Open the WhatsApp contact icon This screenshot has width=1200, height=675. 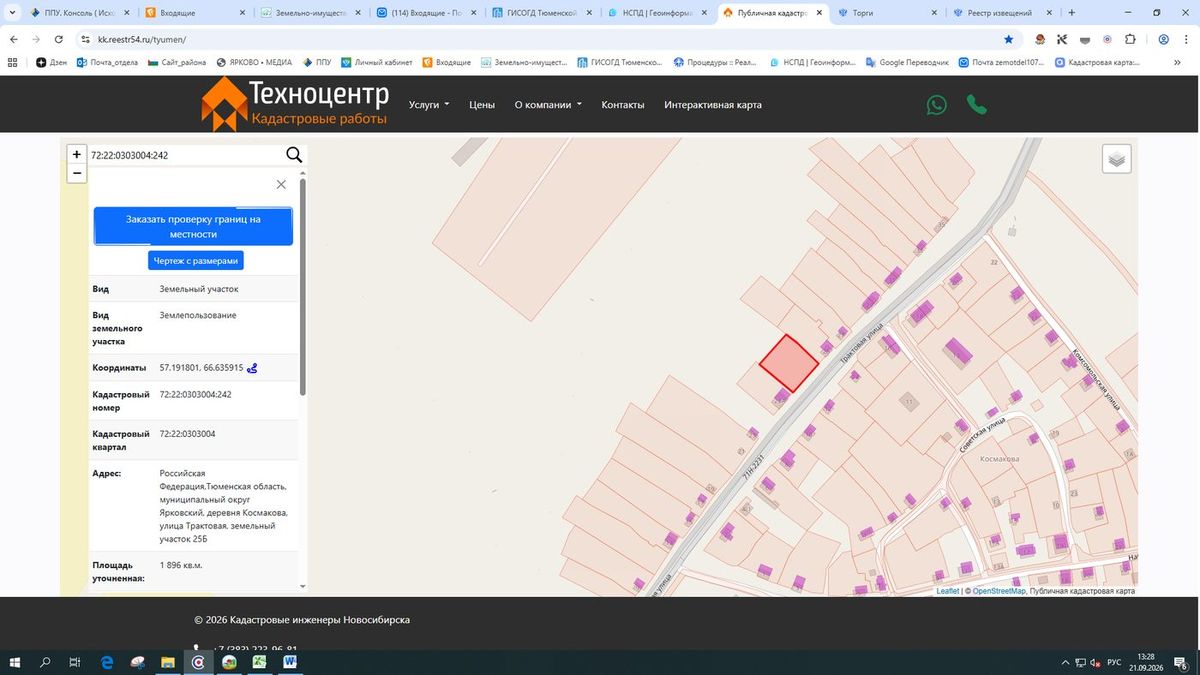[x=936, y=104]
